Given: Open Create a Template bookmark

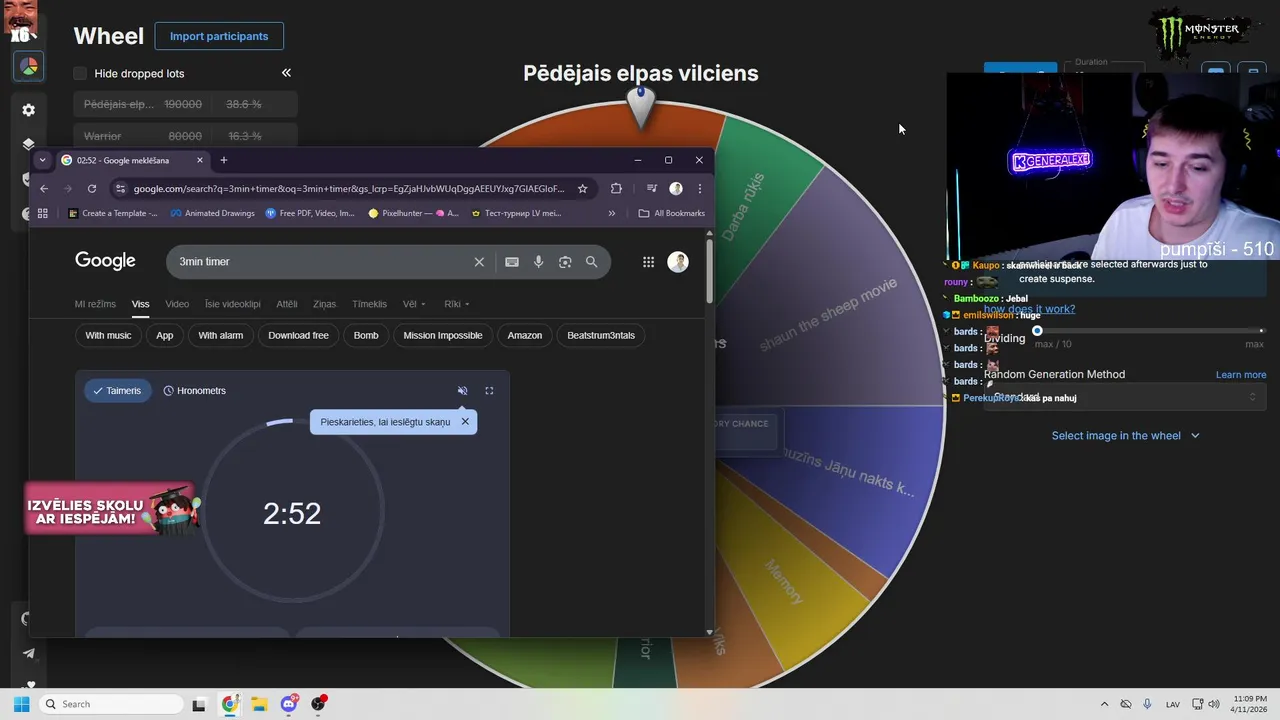Looking at the screenshot, I should 112,213.
